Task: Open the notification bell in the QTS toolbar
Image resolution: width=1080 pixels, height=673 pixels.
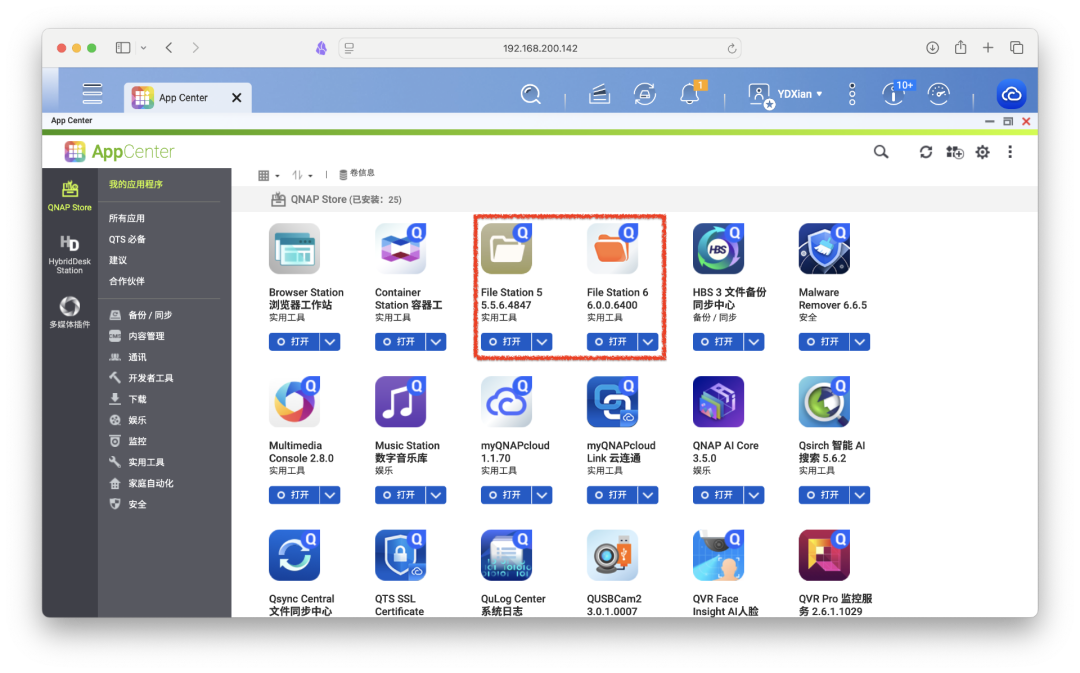Action: click(x=690, y=93)
